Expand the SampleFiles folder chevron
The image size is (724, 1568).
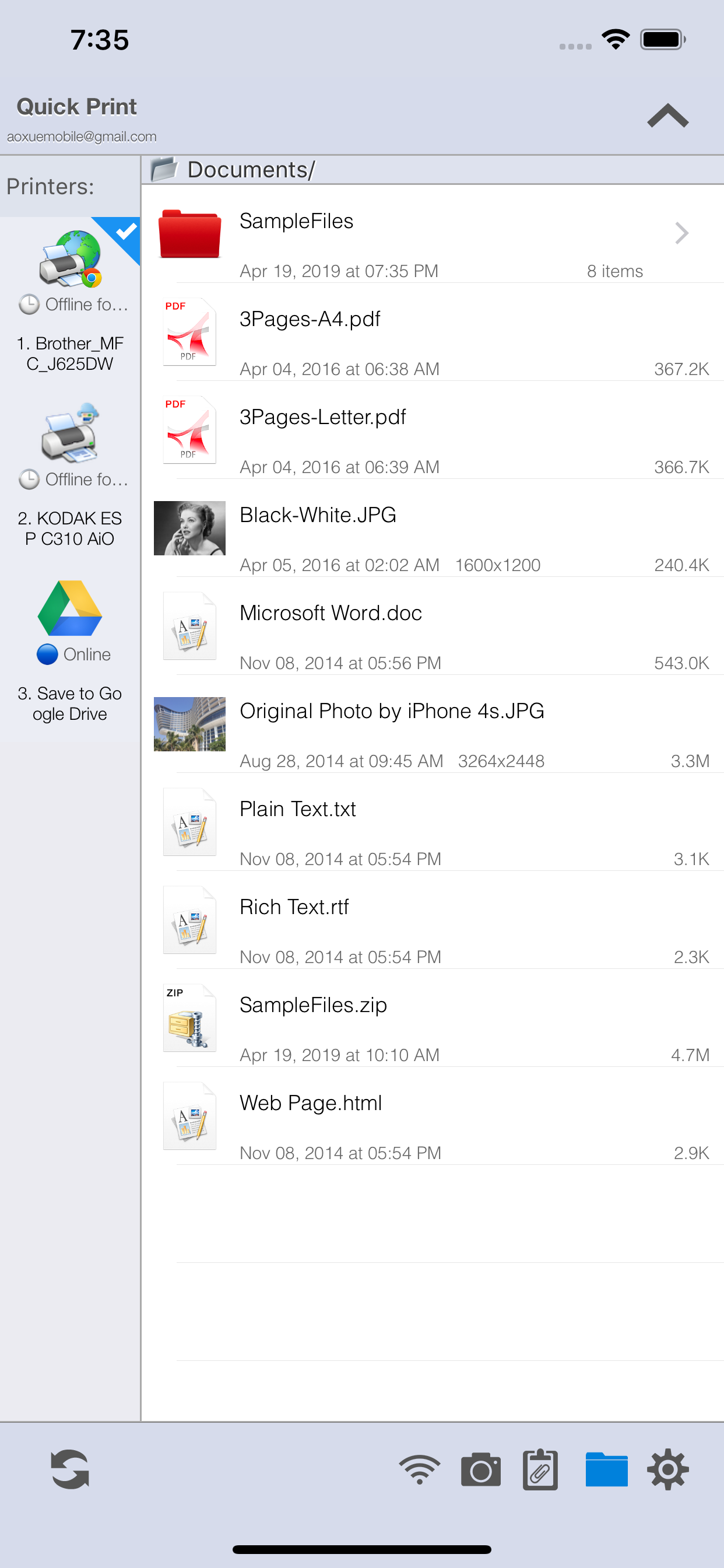(681, 233)
